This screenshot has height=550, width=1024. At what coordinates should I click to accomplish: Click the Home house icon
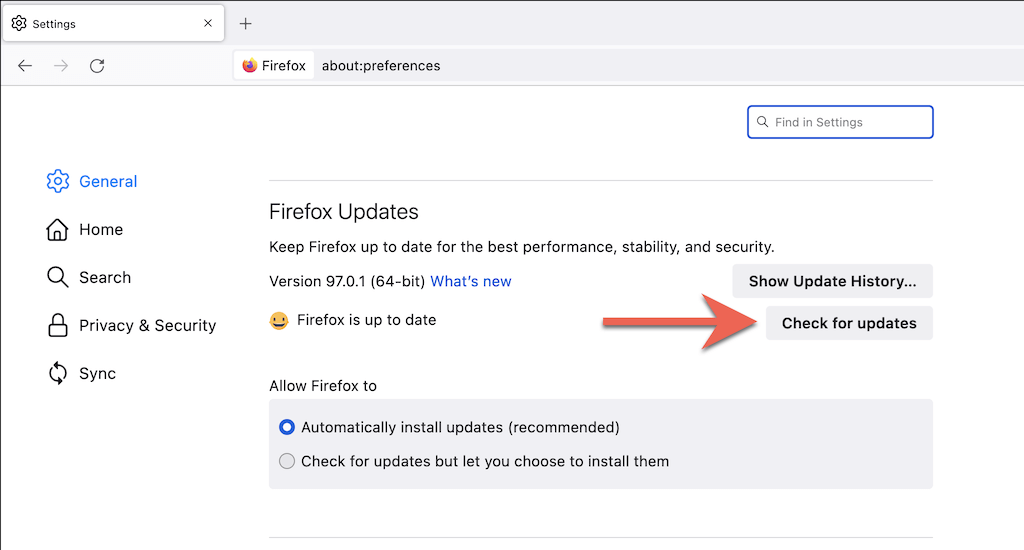[x=58, y=229]
